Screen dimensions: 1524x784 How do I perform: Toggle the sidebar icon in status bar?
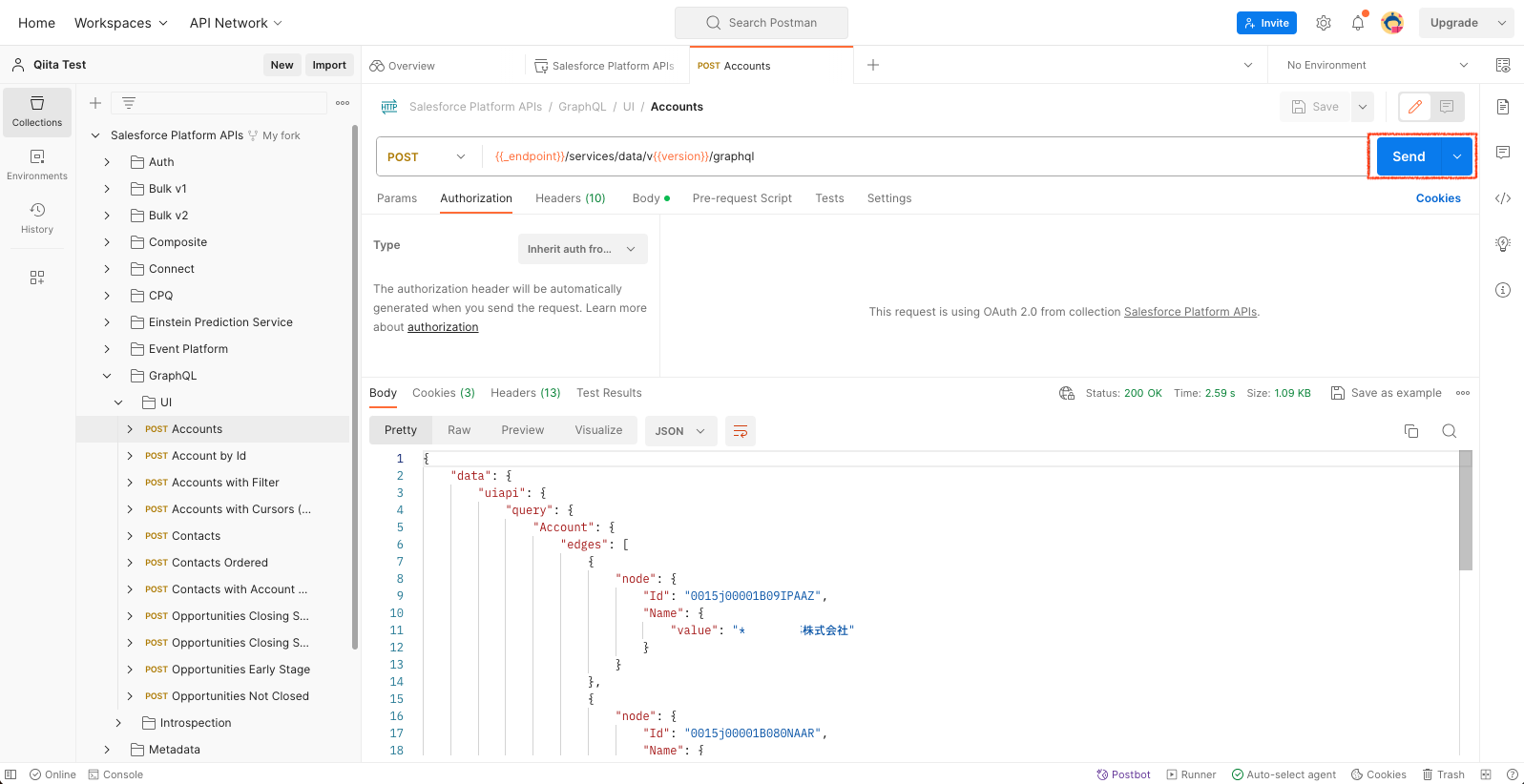click(10, 774)
